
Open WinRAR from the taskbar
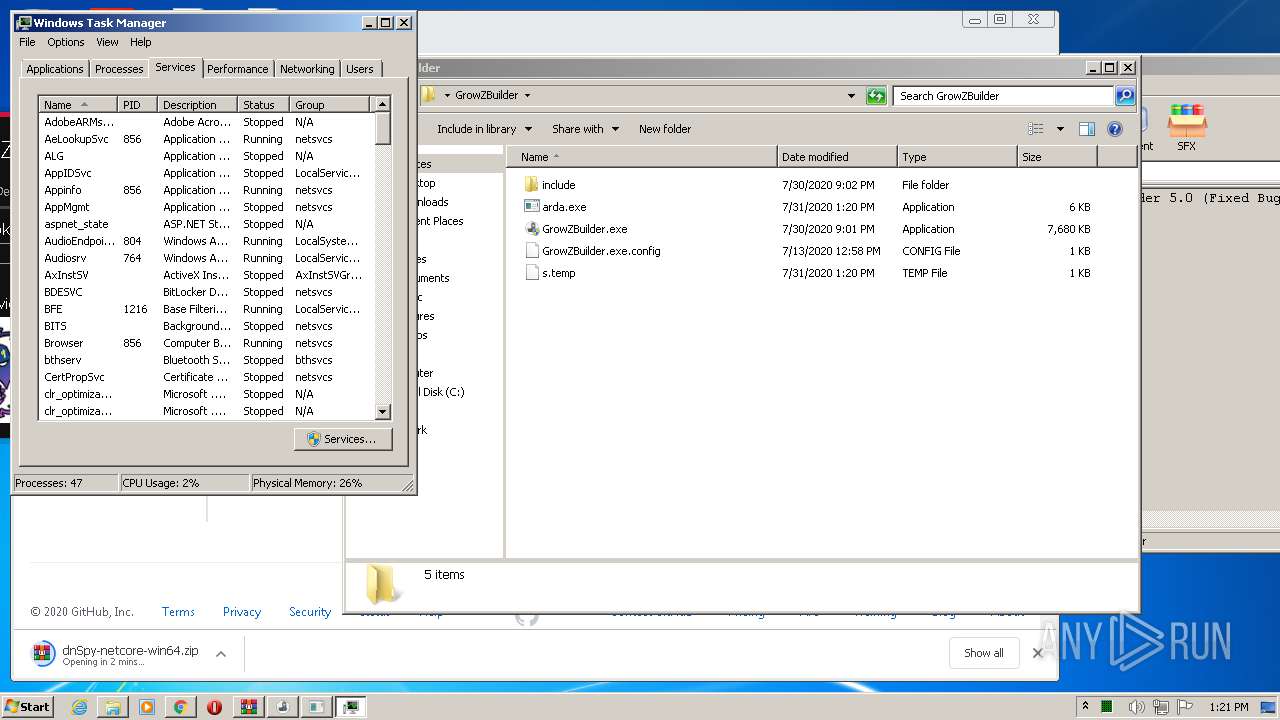point(249,707)
